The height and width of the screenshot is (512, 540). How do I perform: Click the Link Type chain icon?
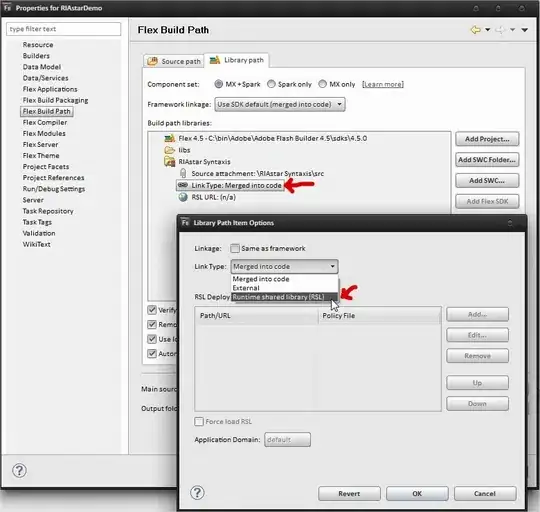(x=183, y=185)
